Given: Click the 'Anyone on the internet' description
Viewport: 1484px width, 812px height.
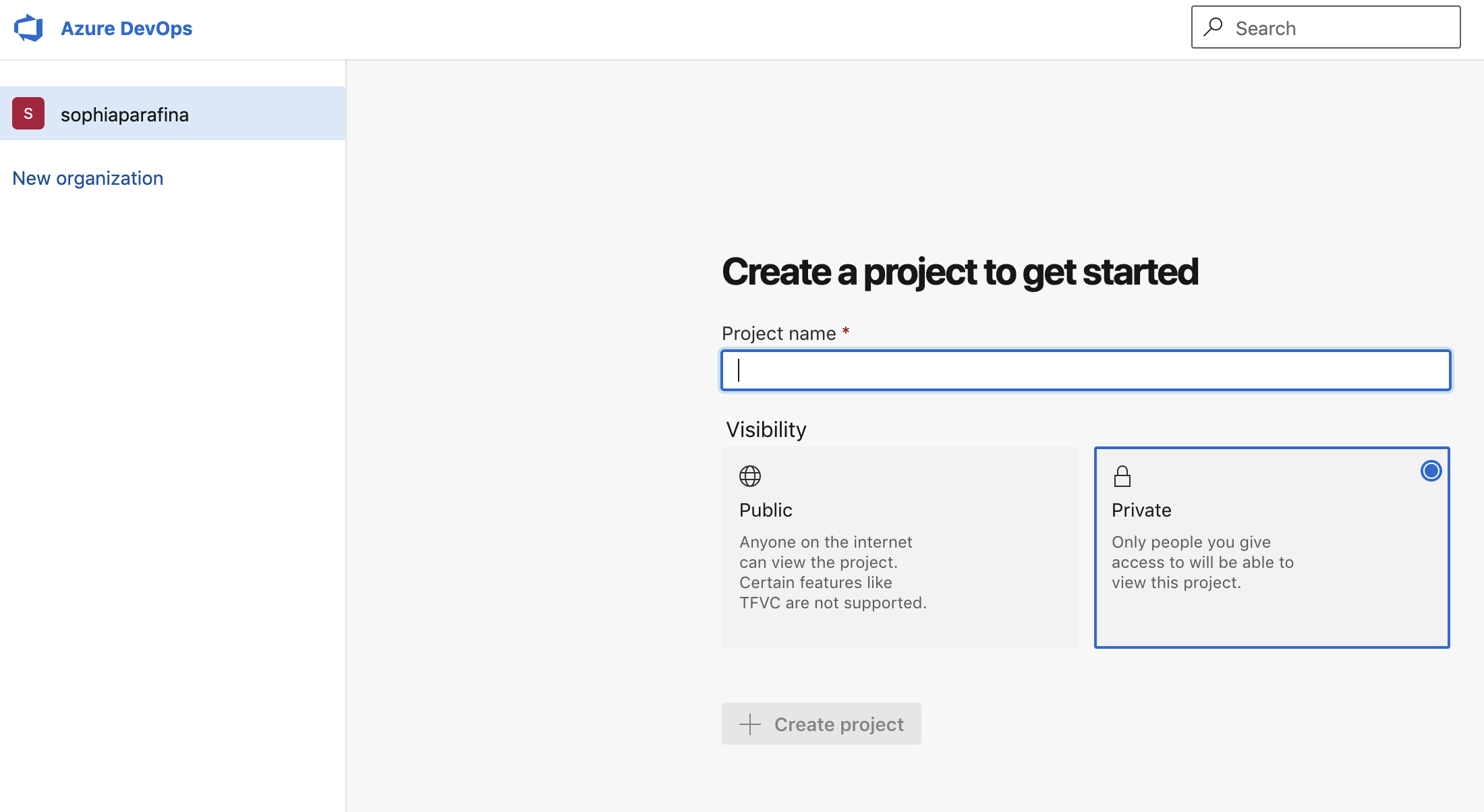Looking at the screenshot, I should click(x=833, y=573).
